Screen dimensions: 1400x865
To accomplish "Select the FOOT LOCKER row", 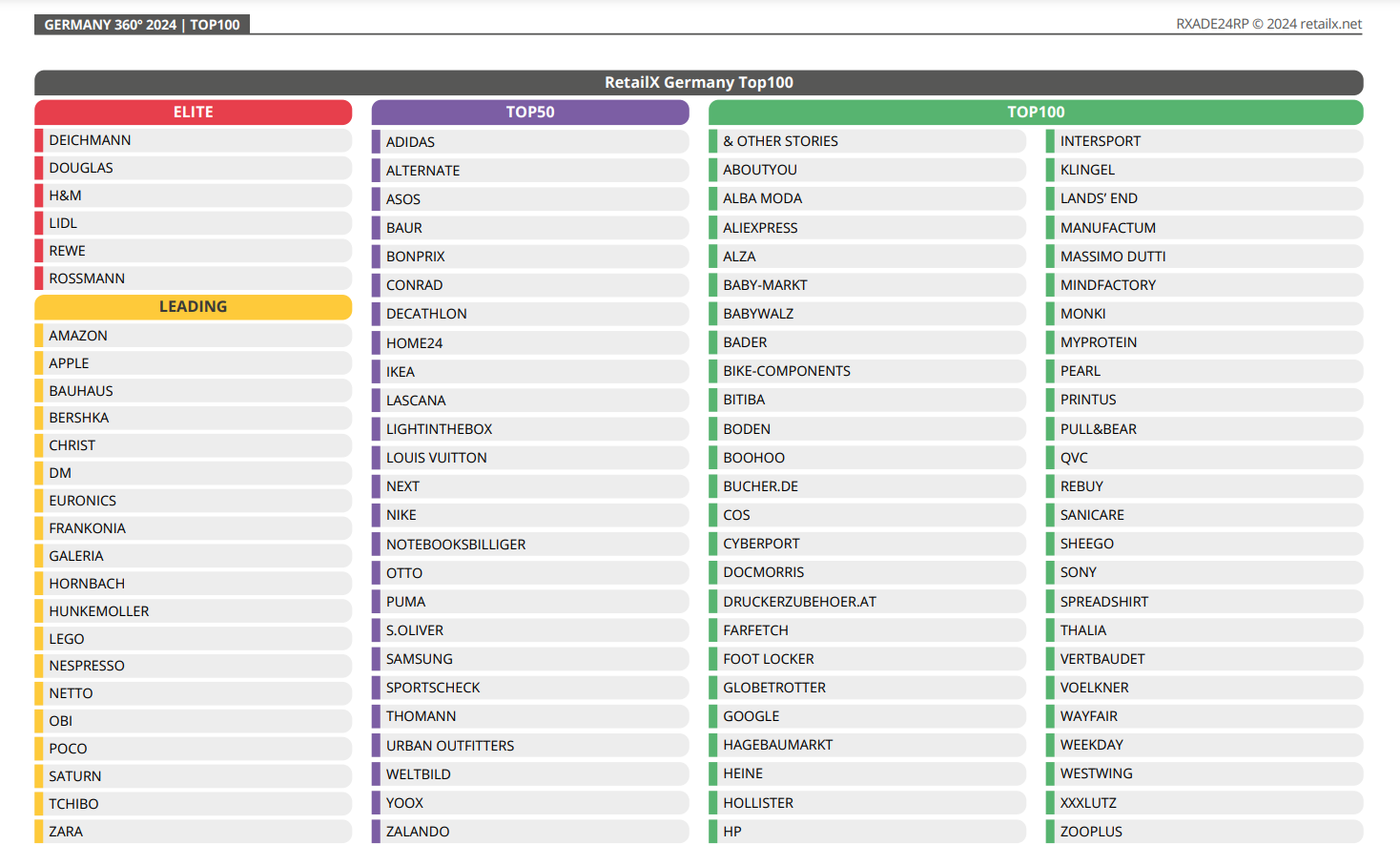I will [x=867, y=659].
